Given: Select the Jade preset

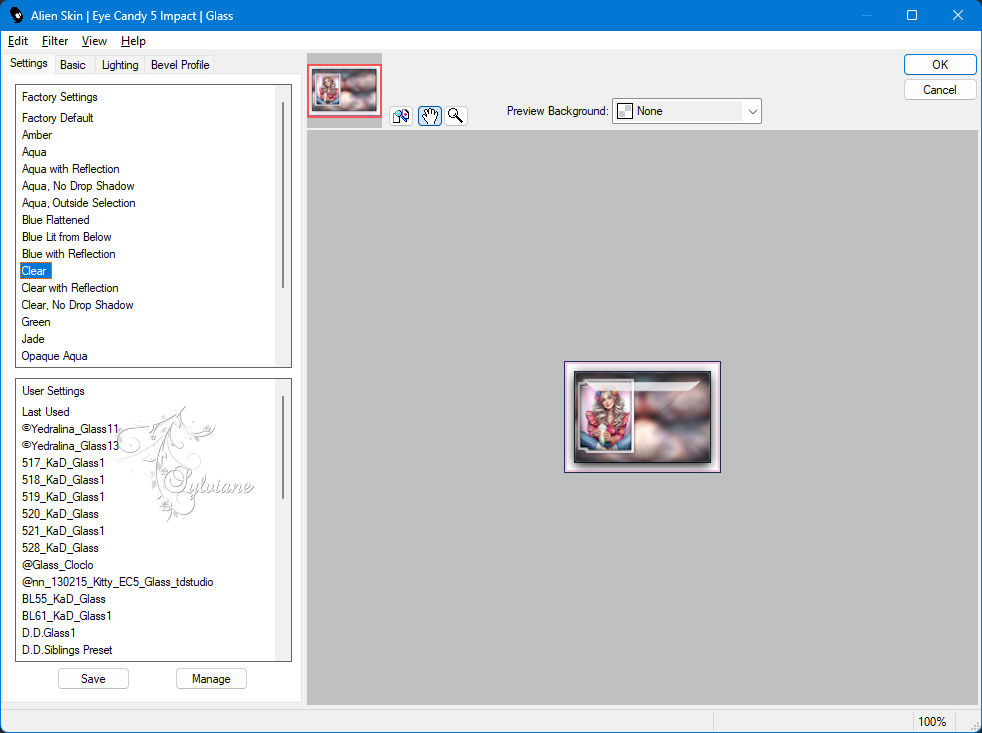Looking at the screenshot, I should click(33, 338).
